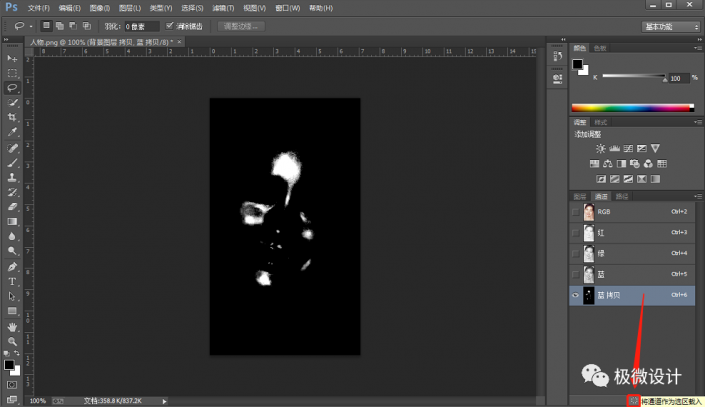Select the Hand tool
Screen dimensions: 705x407
coord(13,326)
